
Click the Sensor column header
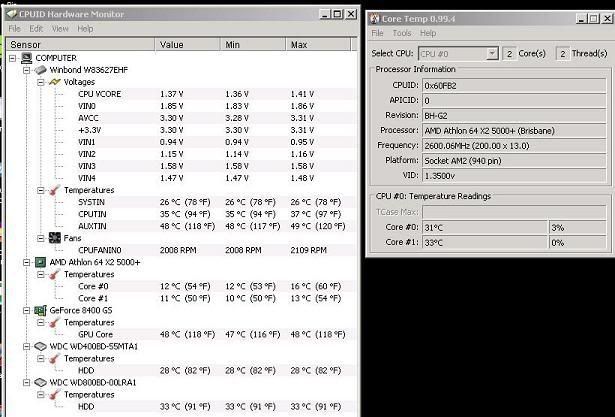click(x=81, y=45)
